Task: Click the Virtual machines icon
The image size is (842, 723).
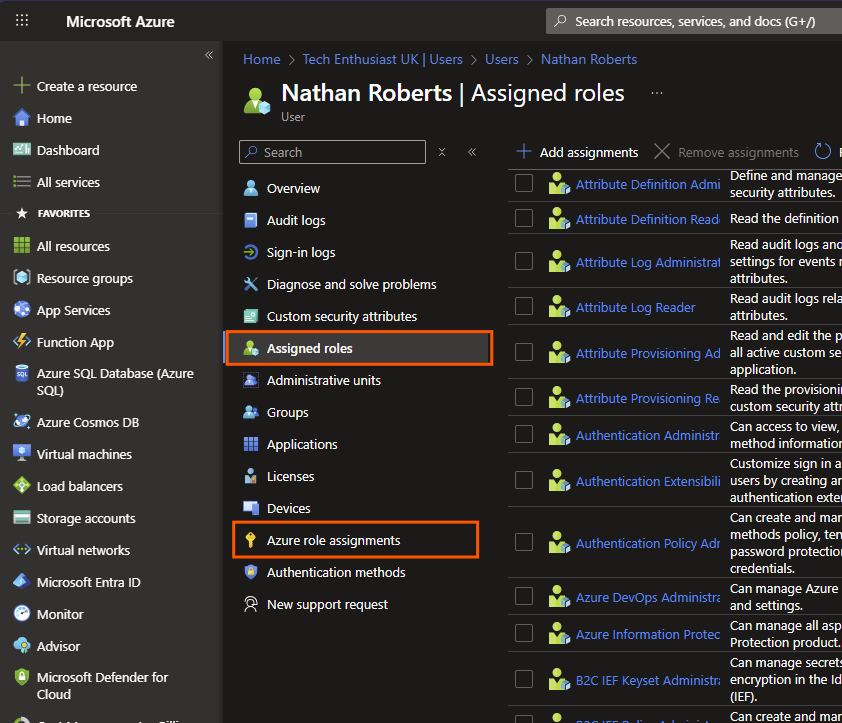Action: 22,454
